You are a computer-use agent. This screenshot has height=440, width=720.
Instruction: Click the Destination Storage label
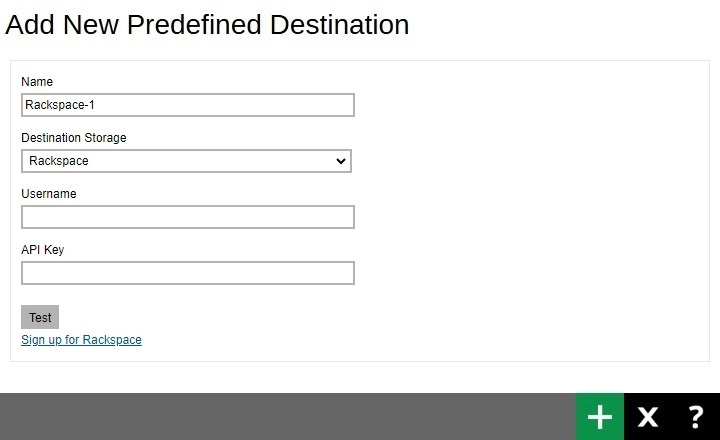[74, 138]
